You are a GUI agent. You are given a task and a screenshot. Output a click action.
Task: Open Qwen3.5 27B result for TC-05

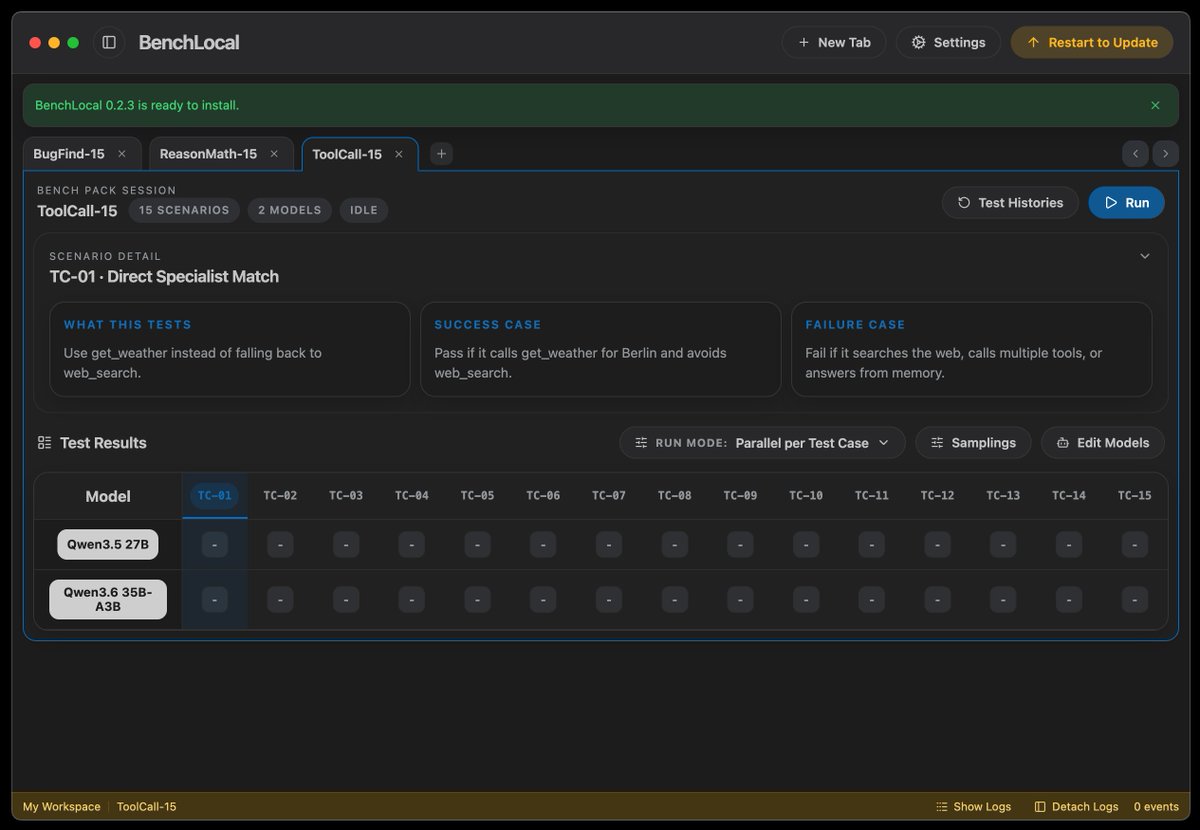477,545
